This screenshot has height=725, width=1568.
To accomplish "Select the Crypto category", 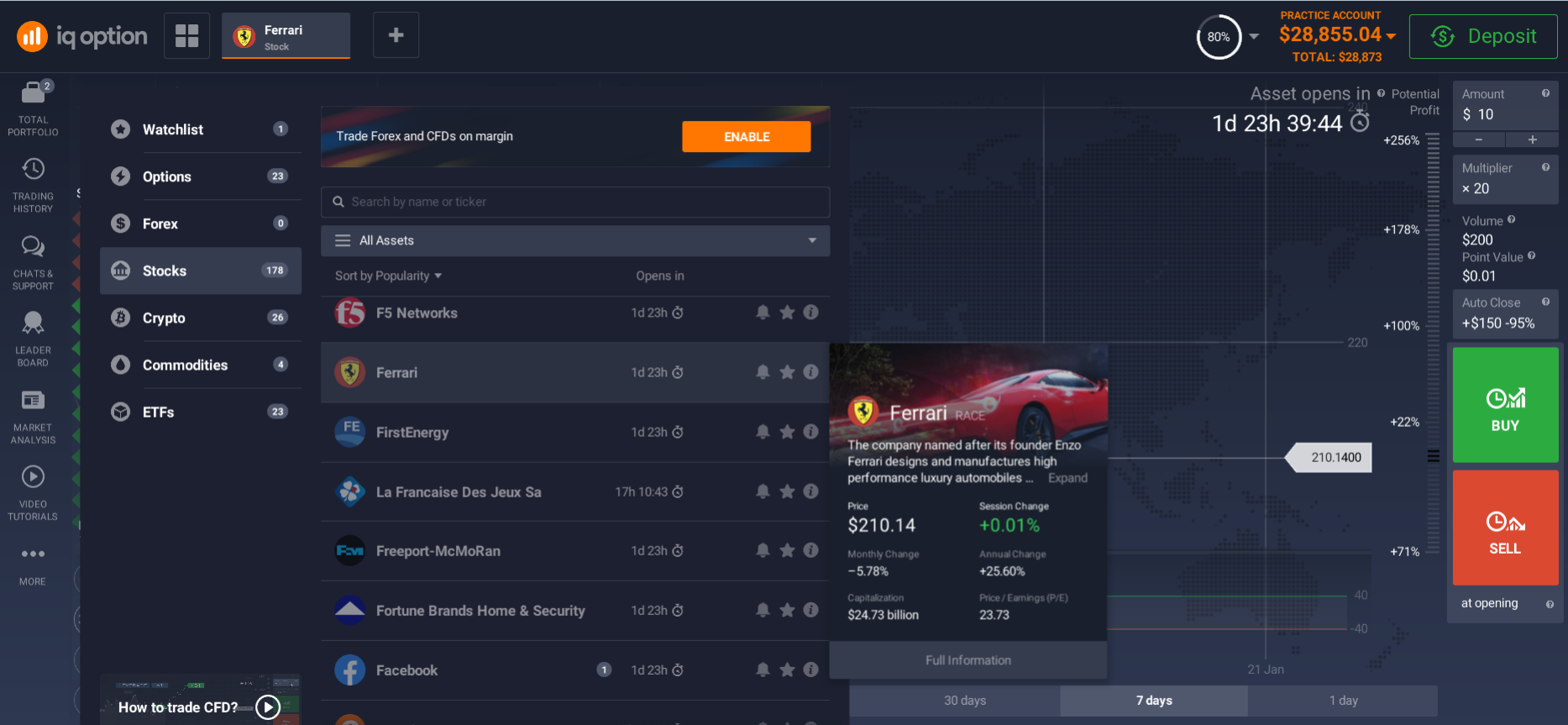I will [201, 318].
